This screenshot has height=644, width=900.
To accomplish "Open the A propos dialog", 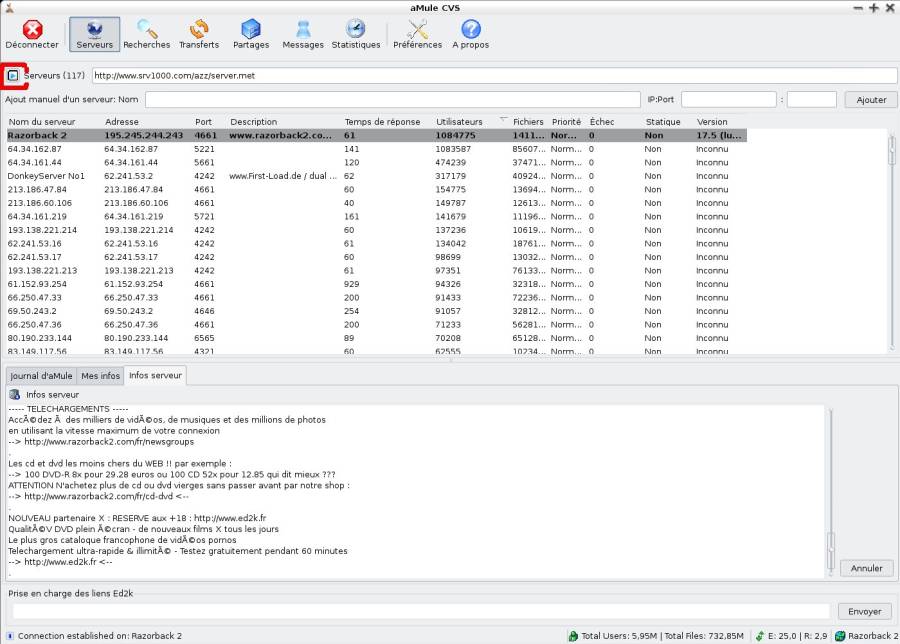I will [471, 34].
